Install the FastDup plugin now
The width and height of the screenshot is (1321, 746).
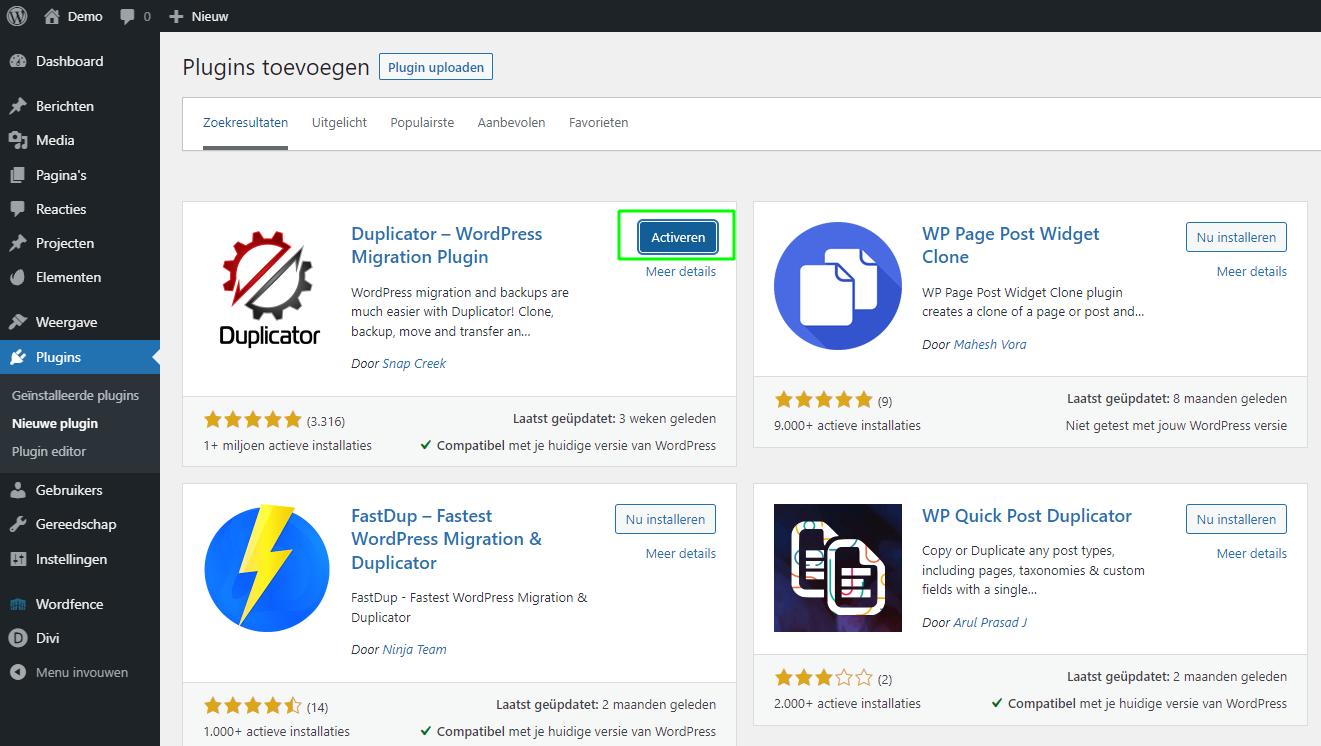pos(665,519)
